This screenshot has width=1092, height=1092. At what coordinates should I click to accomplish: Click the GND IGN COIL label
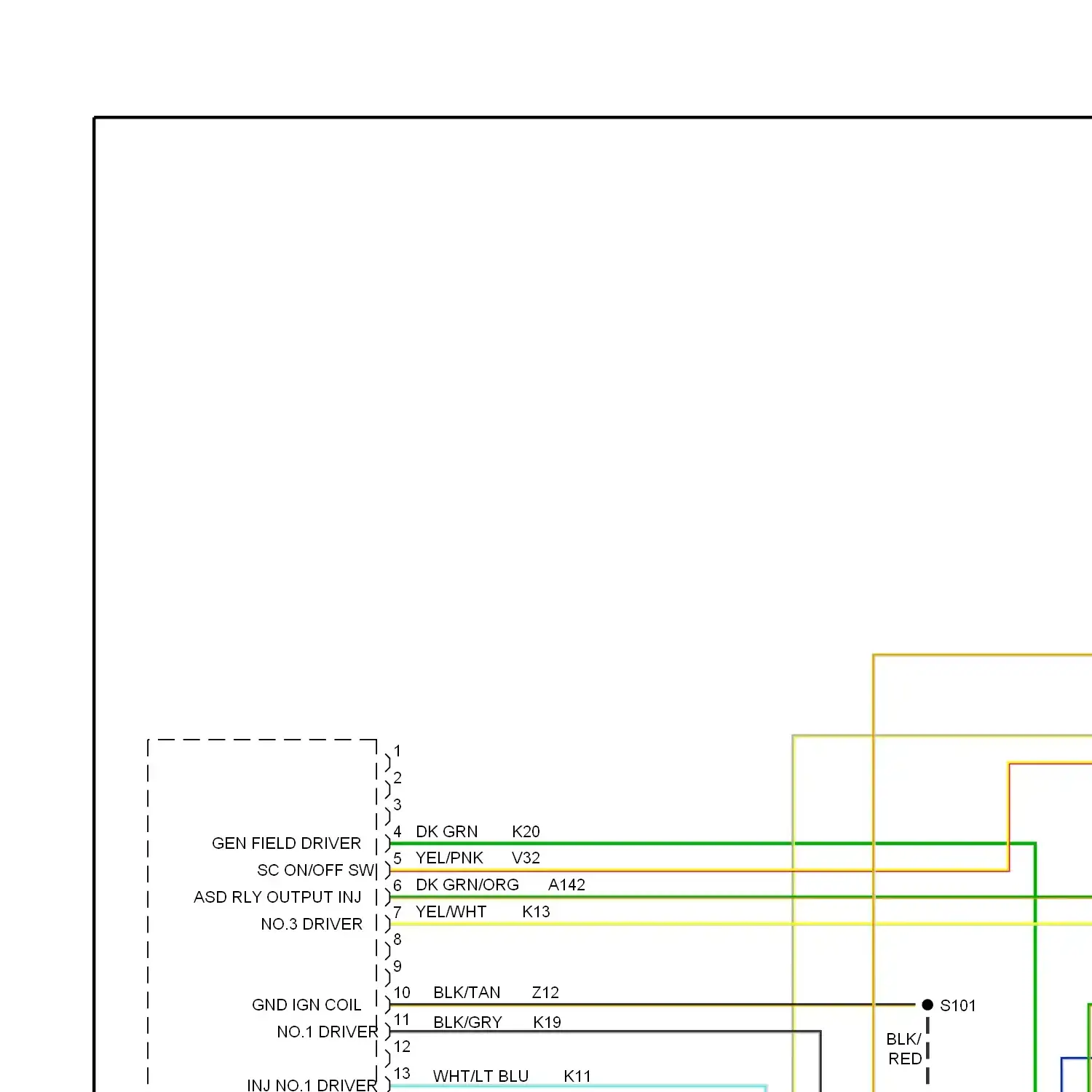(306, 1005)
